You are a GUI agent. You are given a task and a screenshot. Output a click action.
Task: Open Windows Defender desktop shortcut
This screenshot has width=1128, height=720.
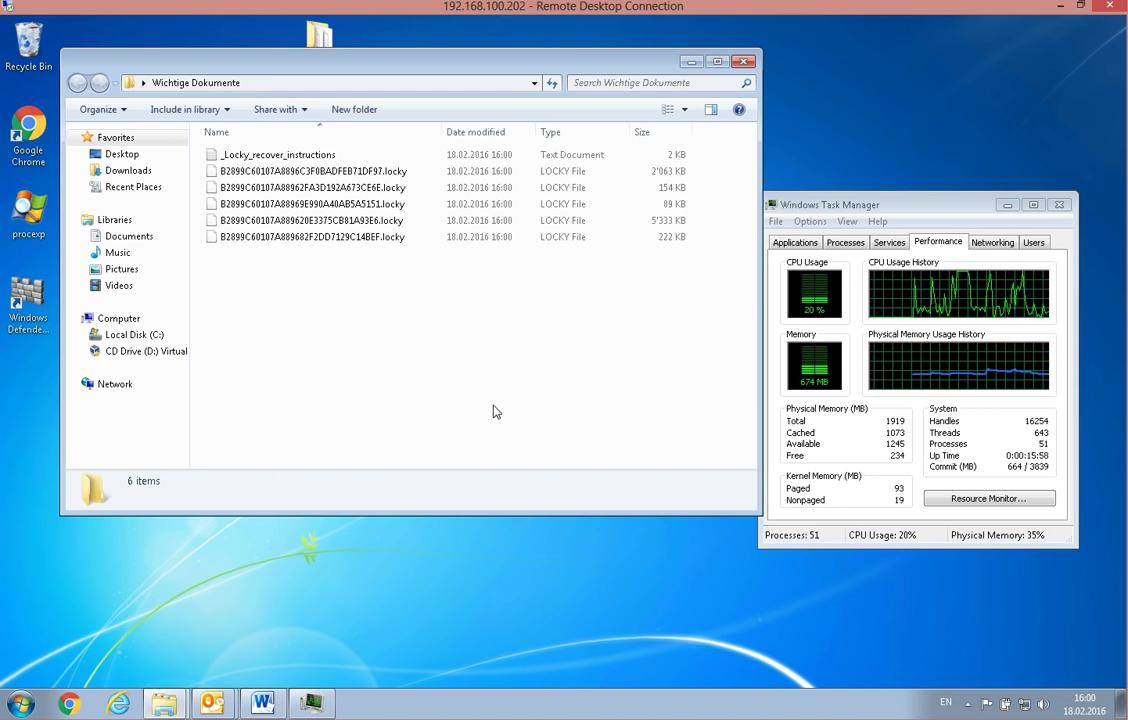click(x=29, y=306)
